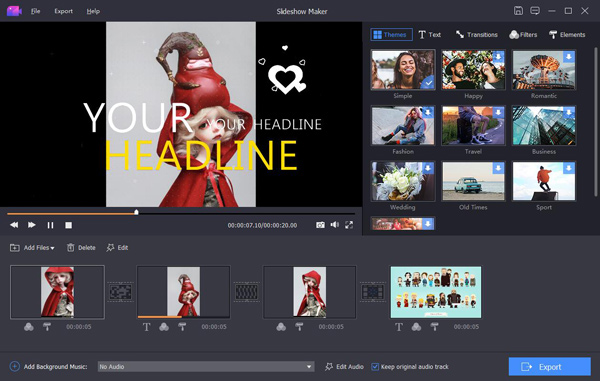Switch to the Filters tab
The height and width of the screenshot is (381, 600).
pyautogui.click(x=523, y=34)
